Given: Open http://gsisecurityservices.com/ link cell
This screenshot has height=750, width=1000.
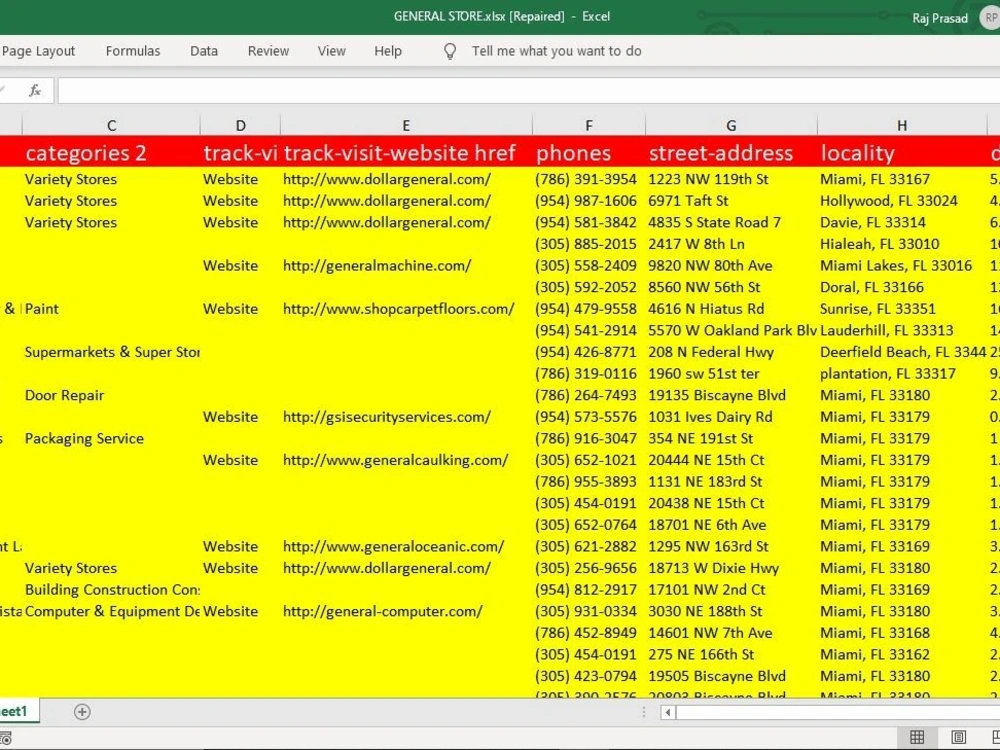Looking at the screenshot, I should pyautogui.click(x=406, y=417).
